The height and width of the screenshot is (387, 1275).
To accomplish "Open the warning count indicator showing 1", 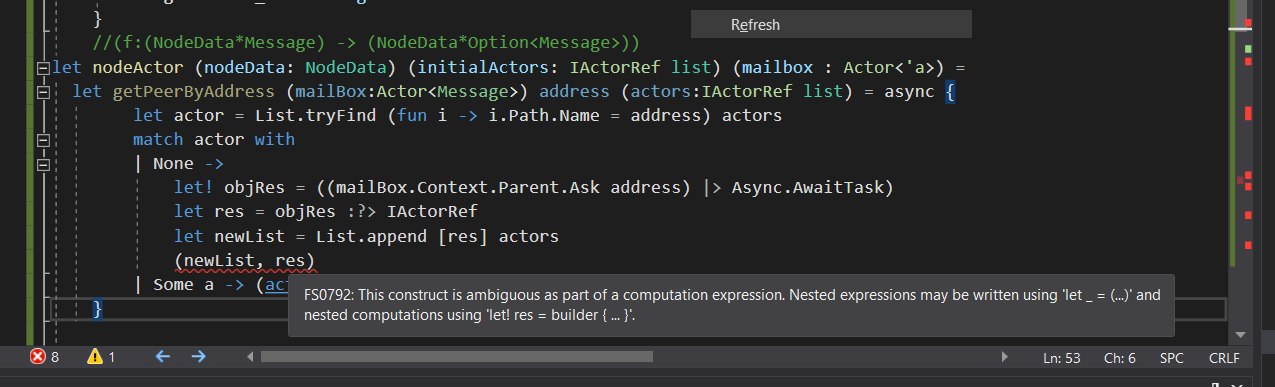I will pos(102,356).
